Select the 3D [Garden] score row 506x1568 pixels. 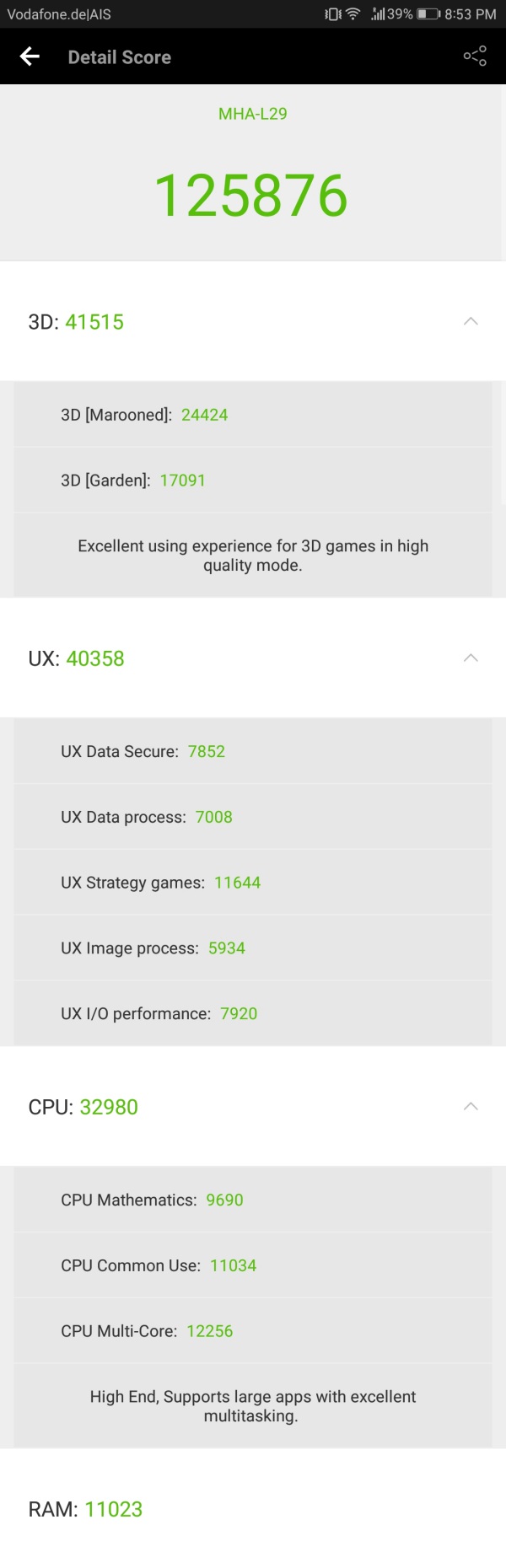tap(253, 481)
